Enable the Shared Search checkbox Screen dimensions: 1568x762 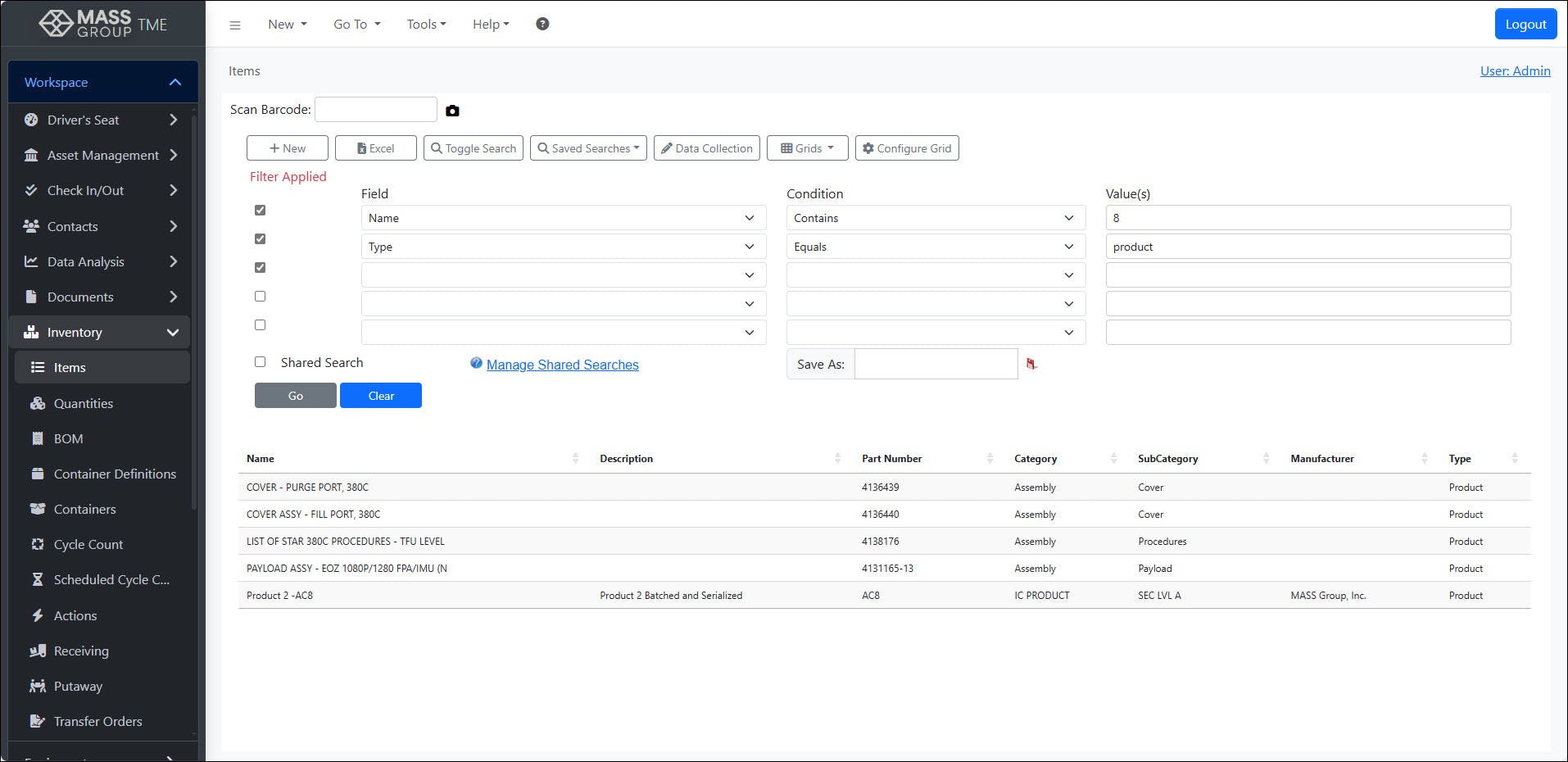coord(260,361)
